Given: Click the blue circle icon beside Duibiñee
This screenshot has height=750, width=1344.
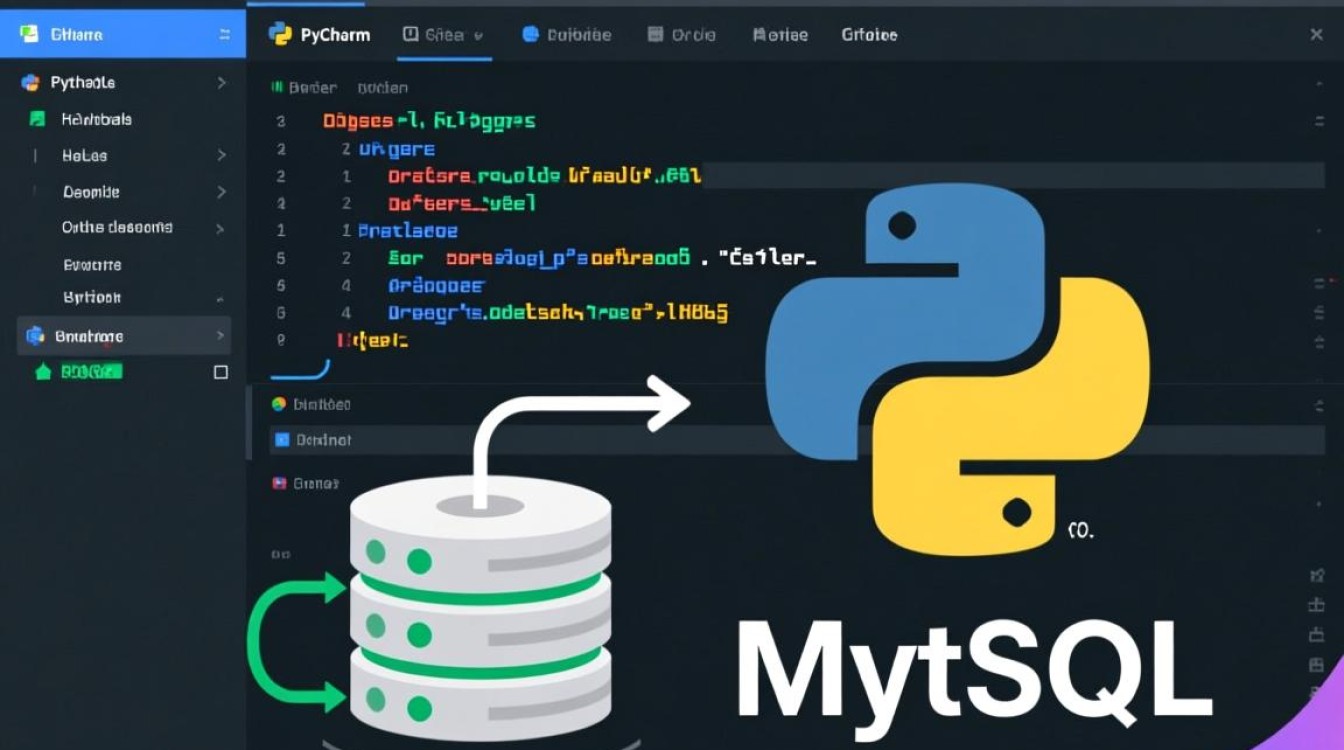Looking at the screenshot, I should (x=530, y=34).
